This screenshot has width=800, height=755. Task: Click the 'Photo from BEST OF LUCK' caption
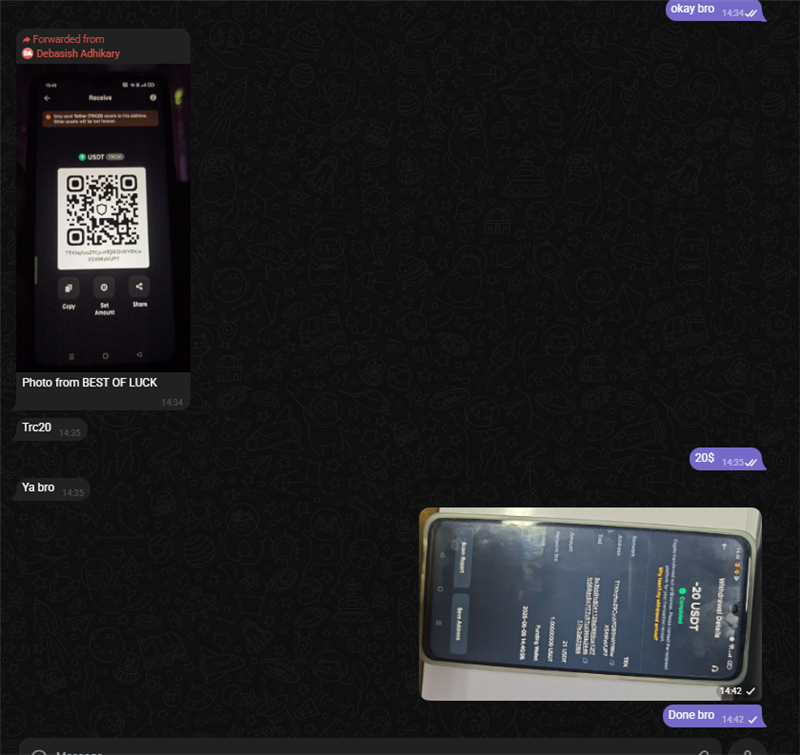pos(90,382)
